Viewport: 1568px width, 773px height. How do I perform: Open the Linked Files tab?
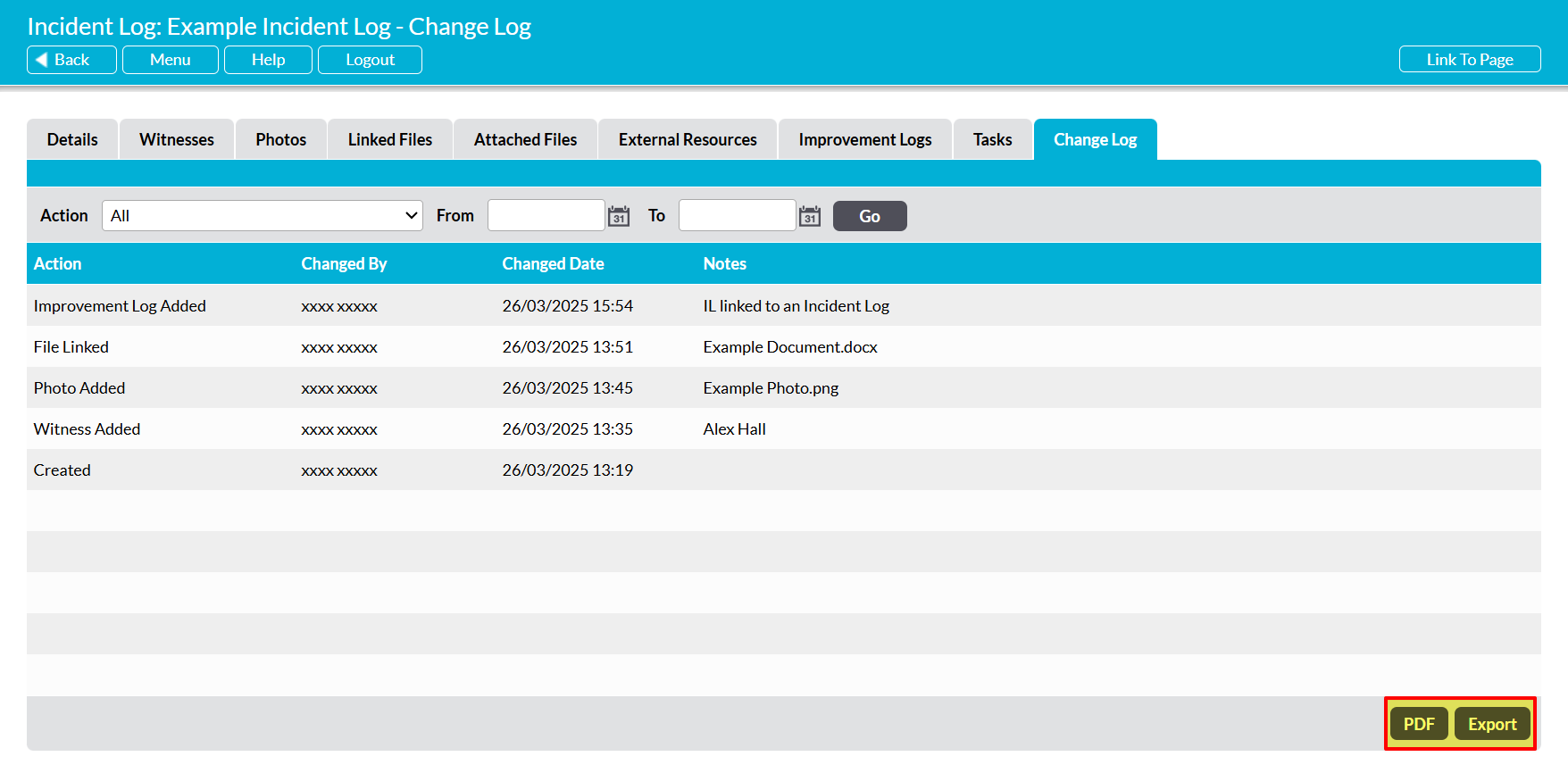[390, 139]
